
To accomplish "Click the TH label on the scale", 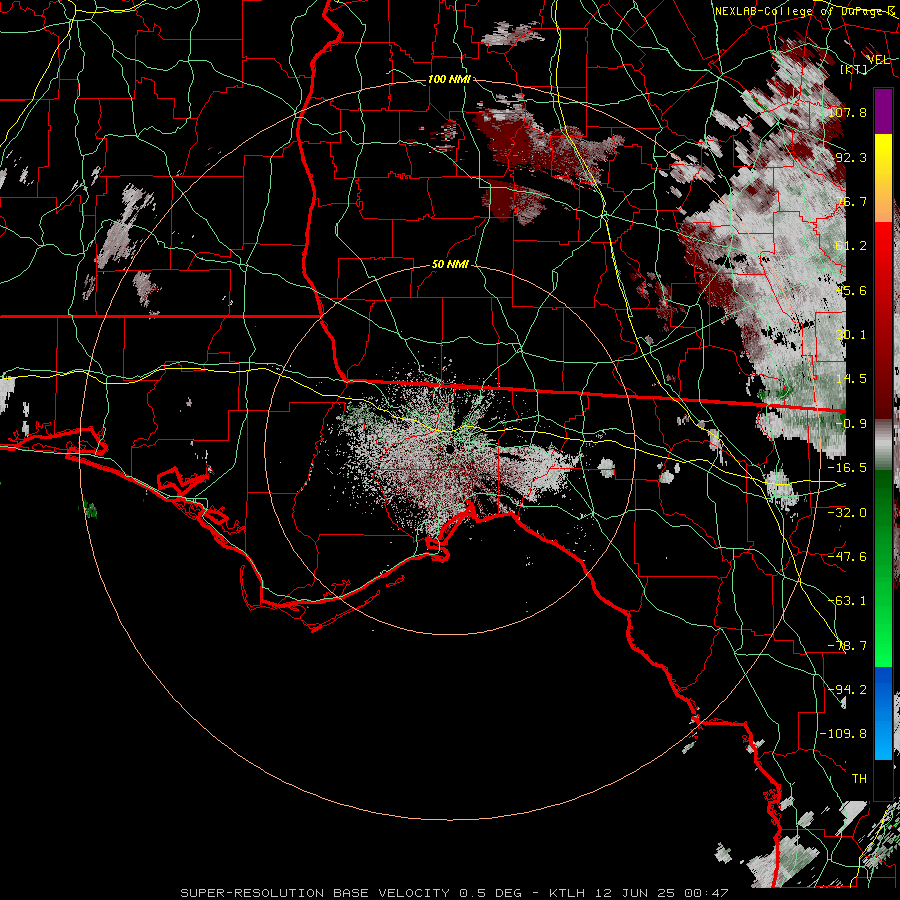I will pyautogui.click(x=859, y=779).
